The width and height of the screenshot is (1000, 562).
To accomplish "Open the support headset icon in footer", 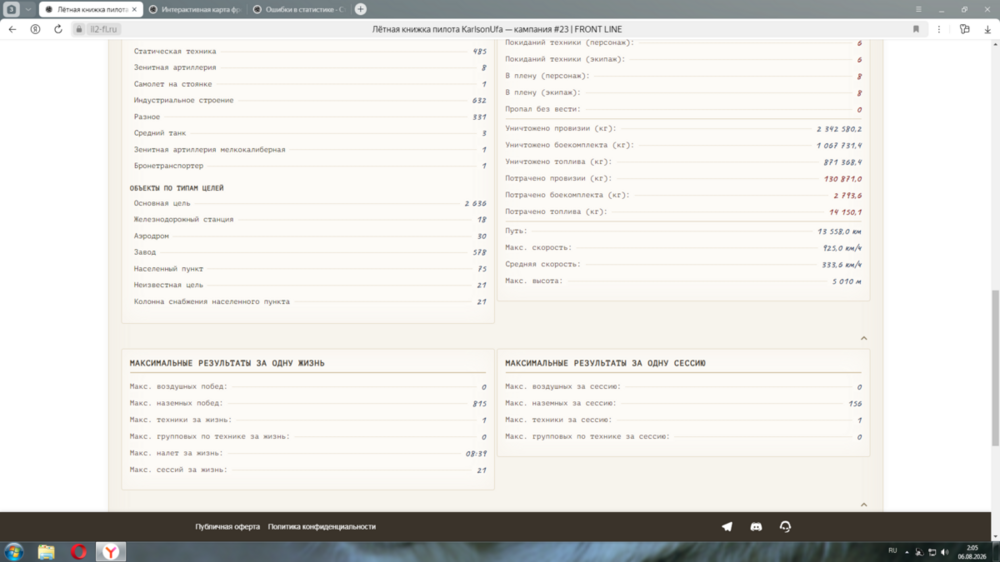I will pos(785,526).
